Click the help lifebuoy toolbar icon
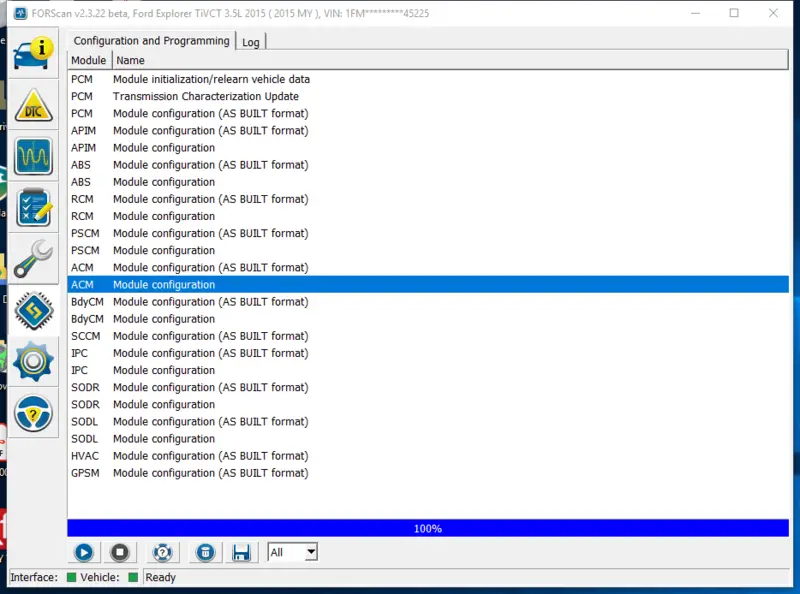800x594 pixels. coord(163,552)
